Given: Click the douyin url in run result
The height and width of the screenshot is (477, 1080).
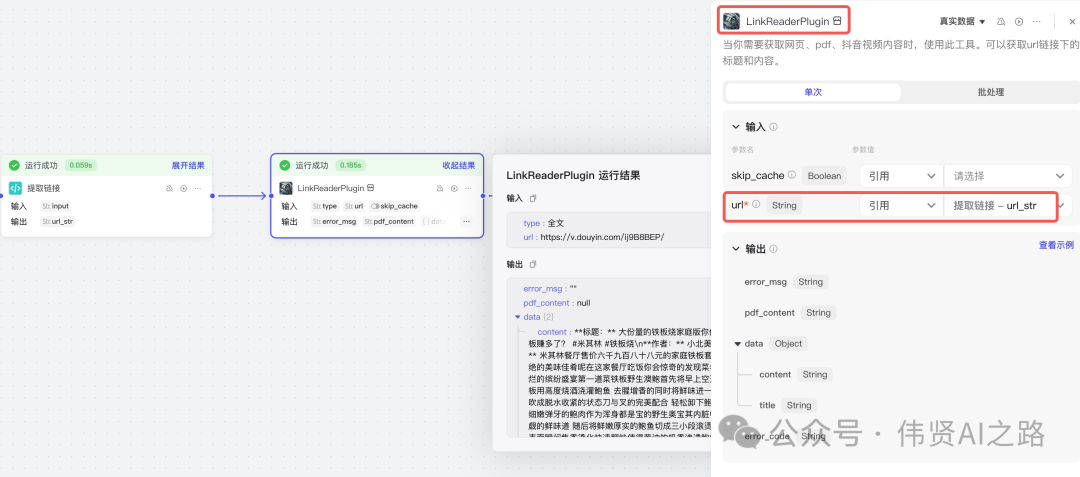Looking at the screenshot, I should tap(603, 237).
